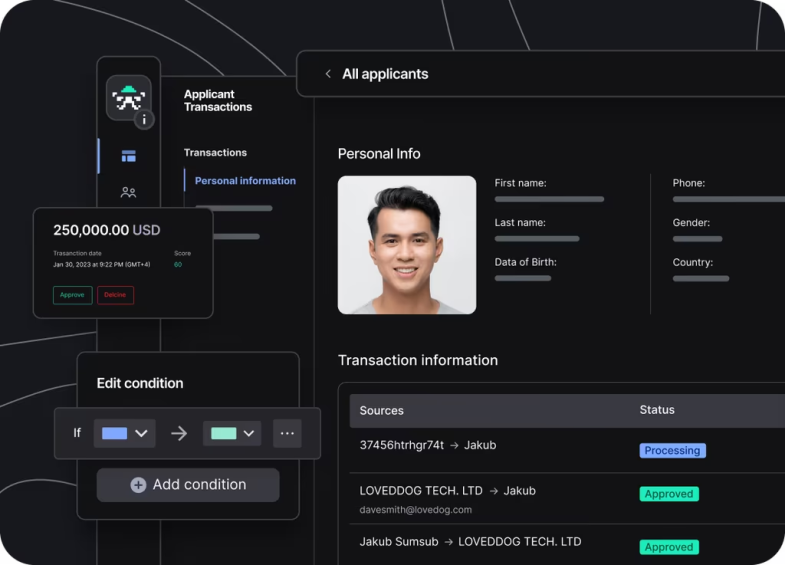Screen dimensions: 785x565
Task: Open the info badge on the logo
Action: (144, 120)
